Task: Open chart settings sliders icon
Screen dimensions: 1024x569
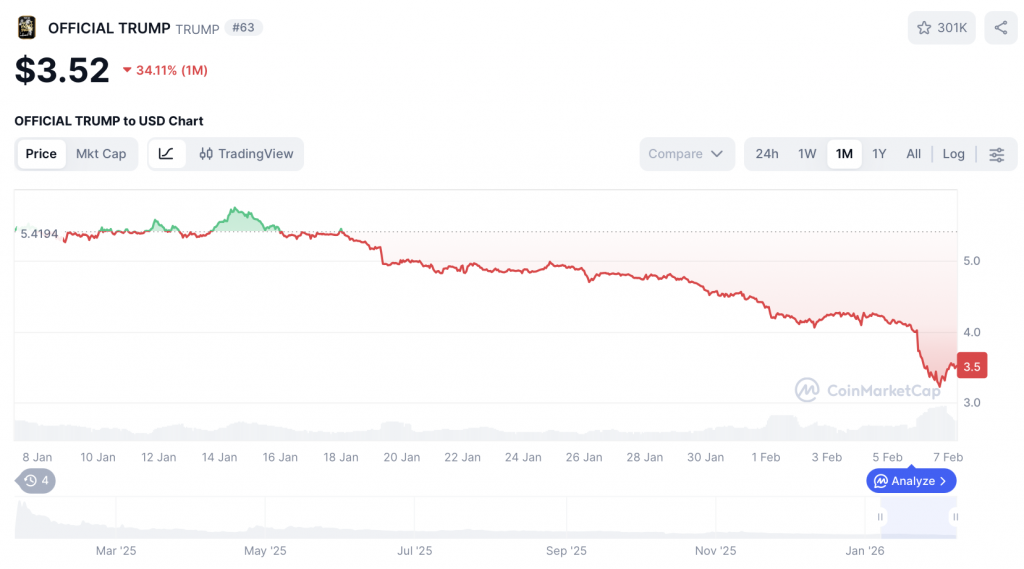Action: (x=996, y=154)
